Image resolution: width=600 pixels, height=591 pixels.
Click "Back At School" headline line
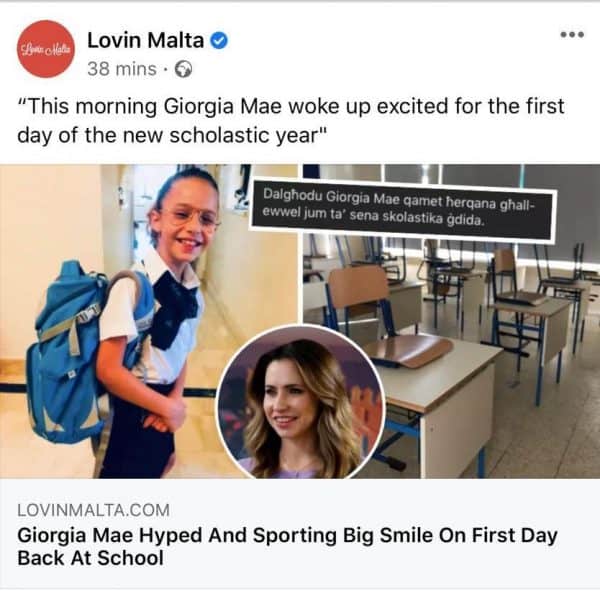pyautogui.click(x=90, y=558)
